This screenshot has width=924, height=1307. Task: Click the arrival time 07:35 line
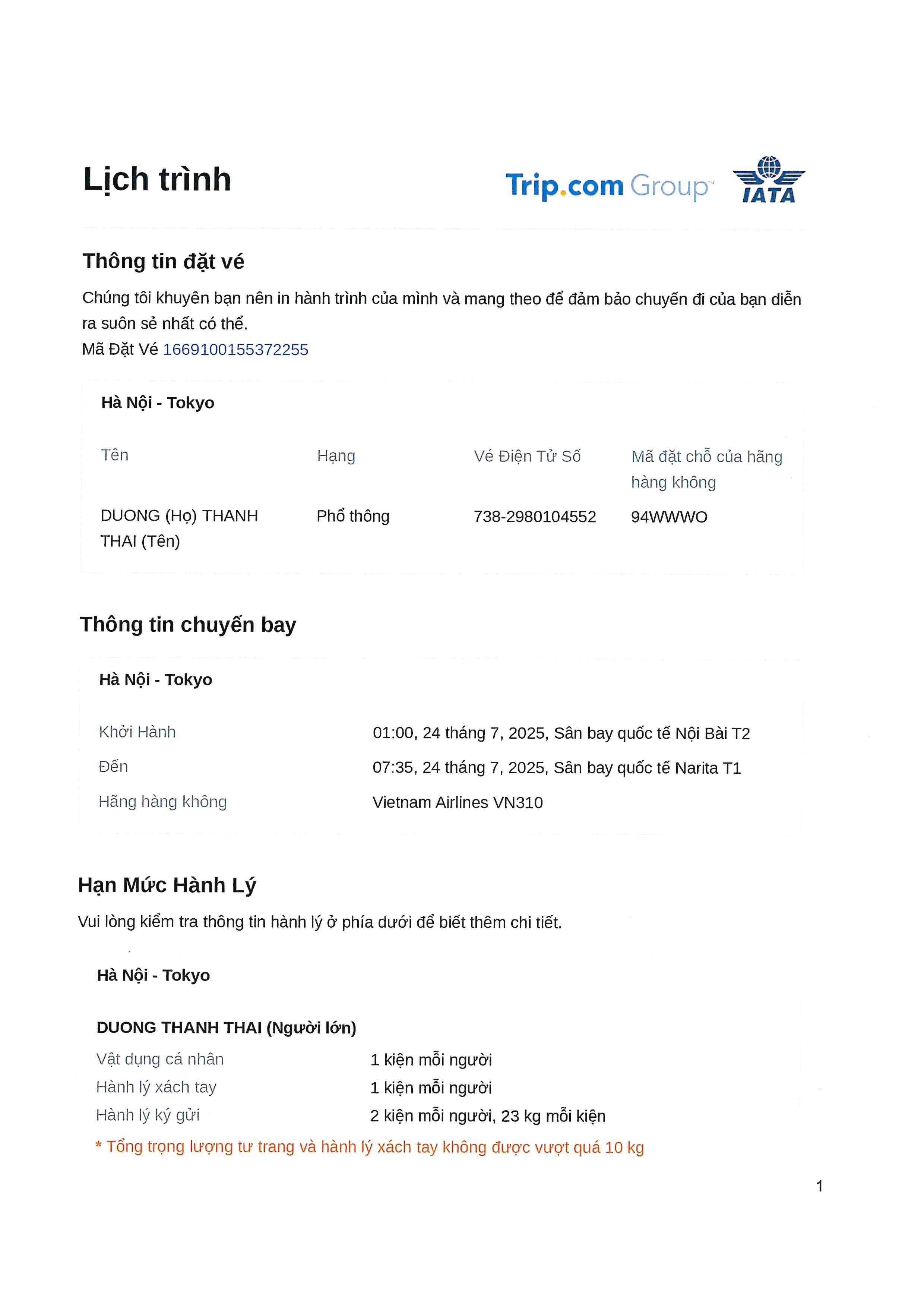coord(556,768)
